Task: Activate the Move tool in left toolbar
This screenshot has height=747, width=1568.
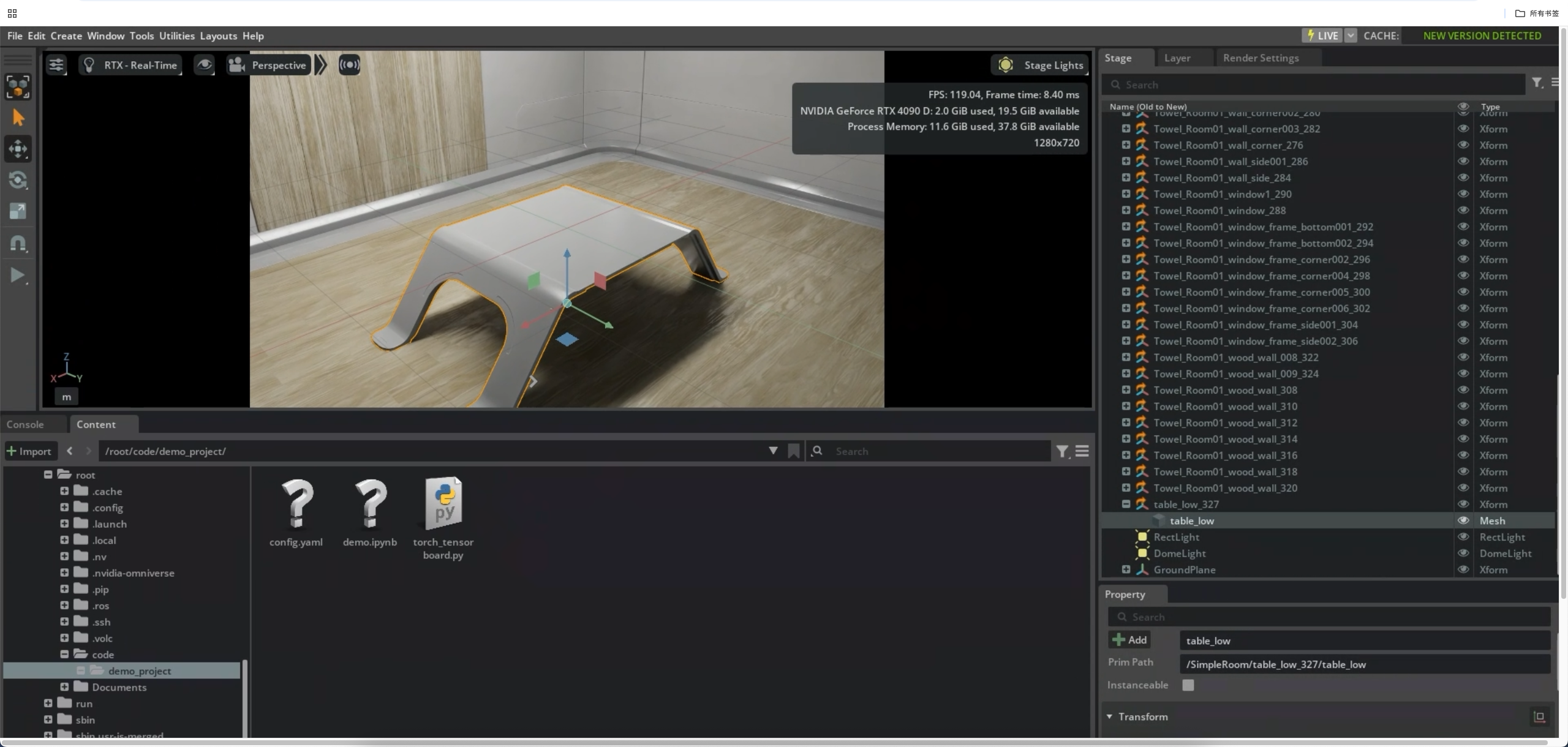Action: pos(18,149)
